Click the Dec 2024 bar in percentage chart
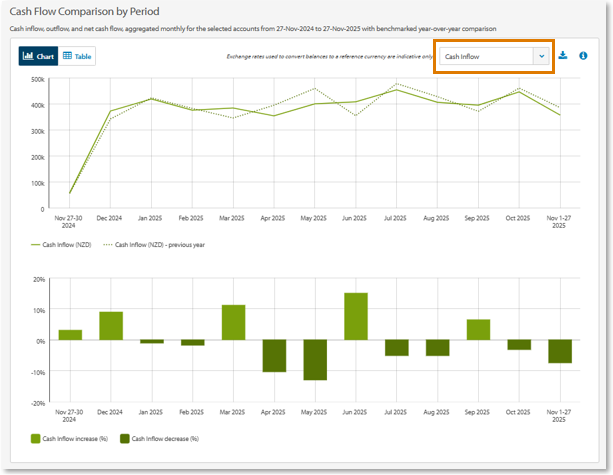This screenshot has height=475, width=613. (111, 326)
